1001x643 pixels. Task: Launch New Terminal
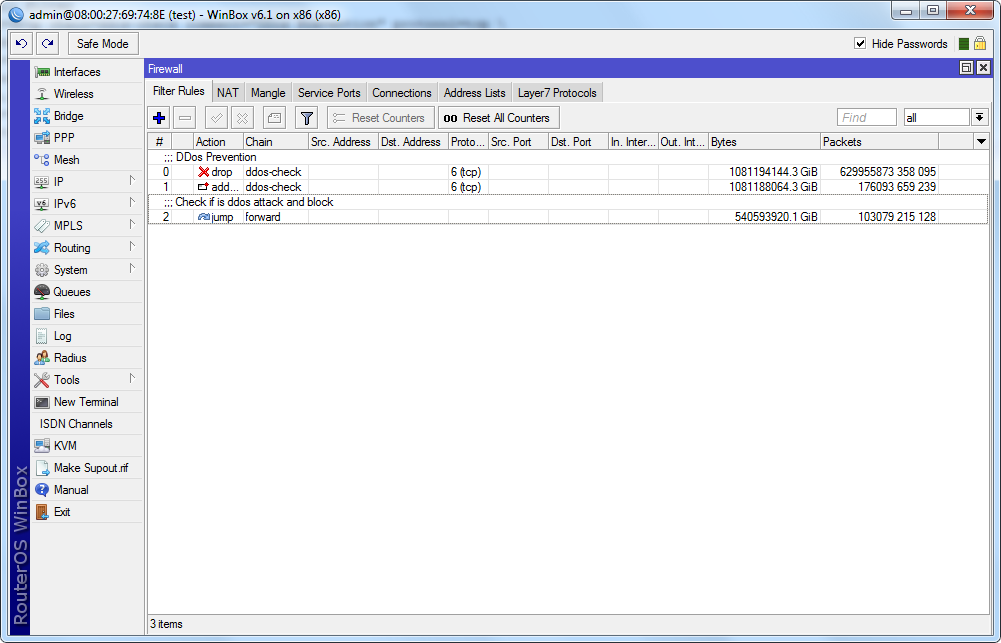[x=87, y=402]
